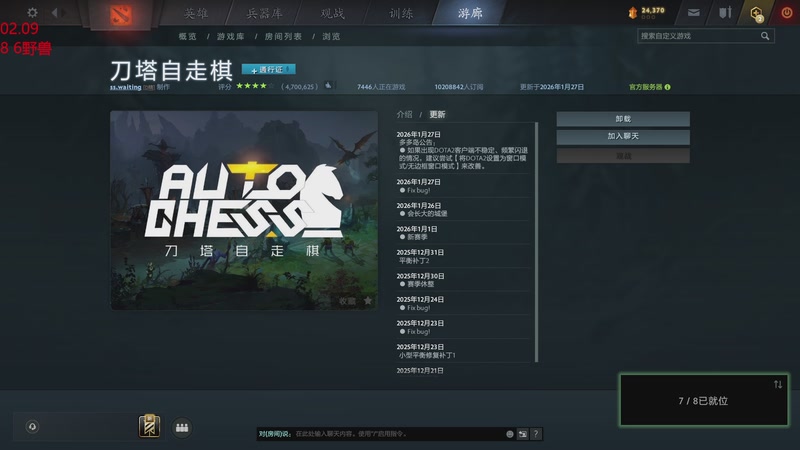Click the 加入聊天 button
This screenshot has width=800, height=450.
click(623, 137)
